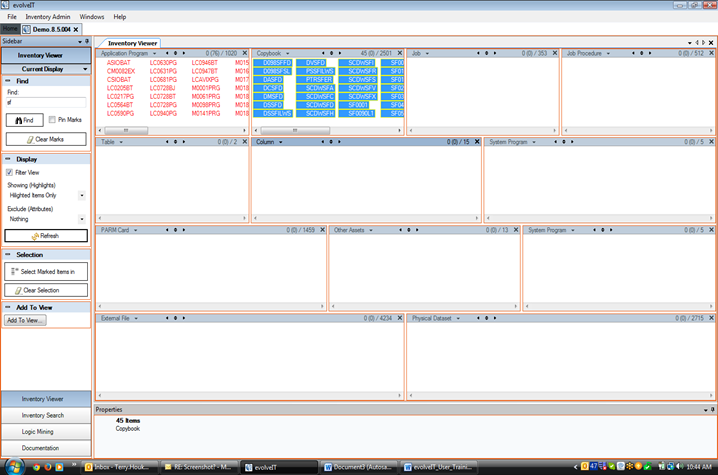Click left arrow in Application Program panel header
The height and width of the screenshot is (475, 718).
coord(167,53)
